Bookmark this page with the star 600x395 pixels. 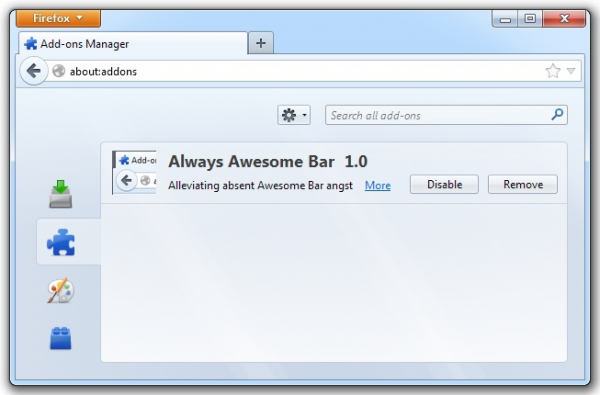pos(553,71)
